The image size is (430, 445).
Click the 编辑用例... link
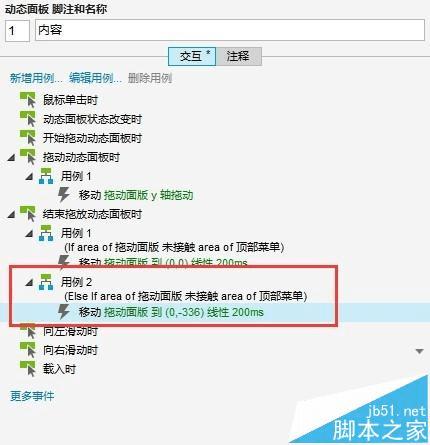[95, 78]
